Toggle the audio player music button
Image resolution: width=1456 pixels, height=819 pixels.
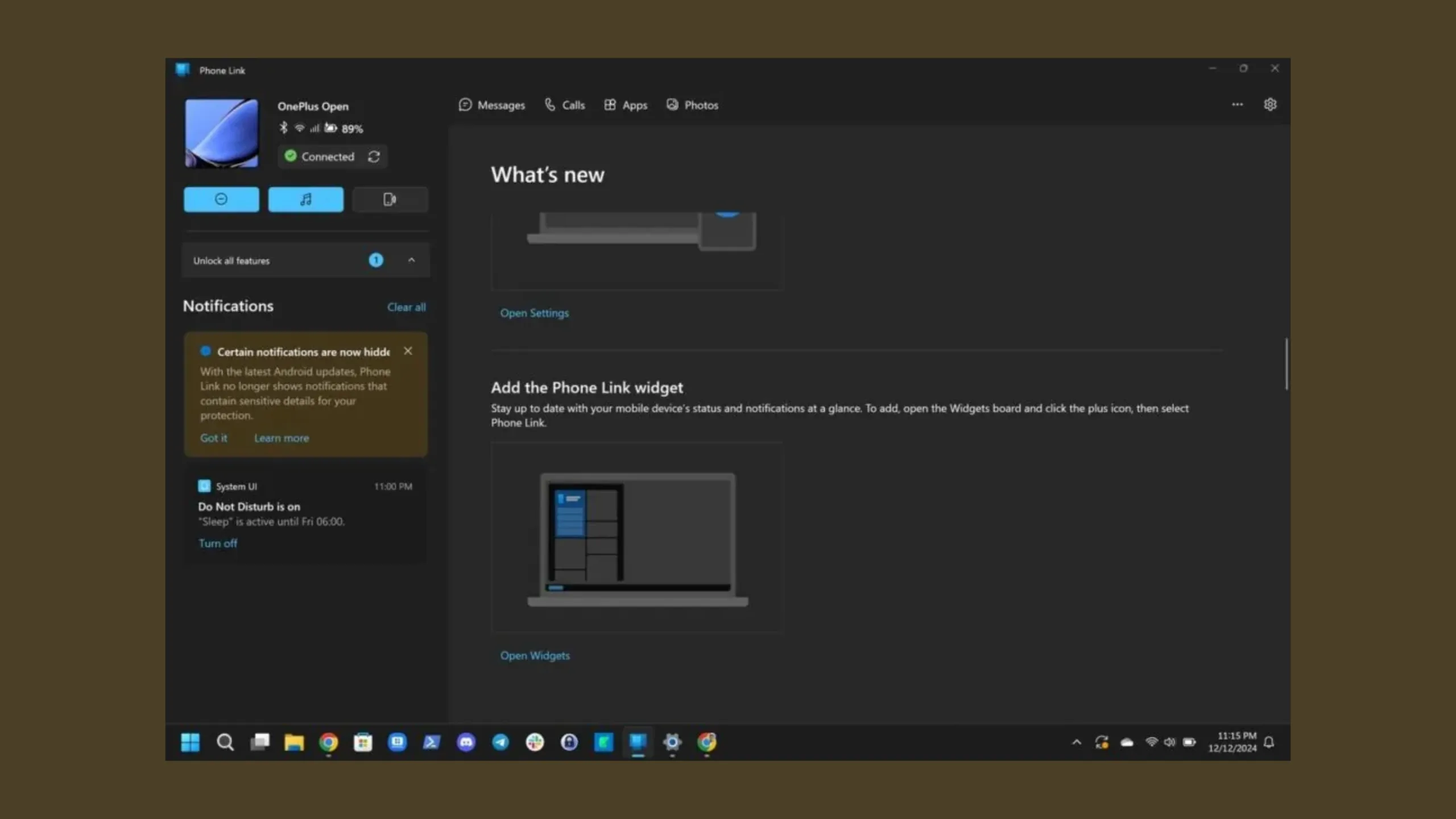[305, 199]
